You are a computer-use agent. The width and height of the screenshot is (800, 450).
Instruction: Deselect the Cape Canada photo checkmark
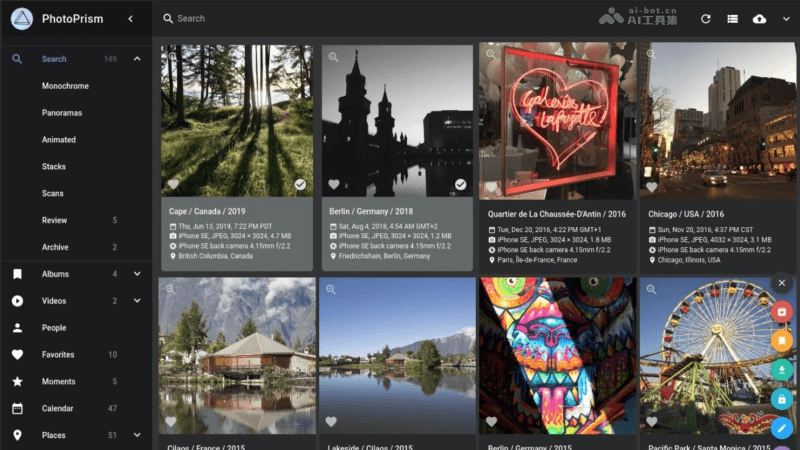pyautogui.click(x=300, y=184)
